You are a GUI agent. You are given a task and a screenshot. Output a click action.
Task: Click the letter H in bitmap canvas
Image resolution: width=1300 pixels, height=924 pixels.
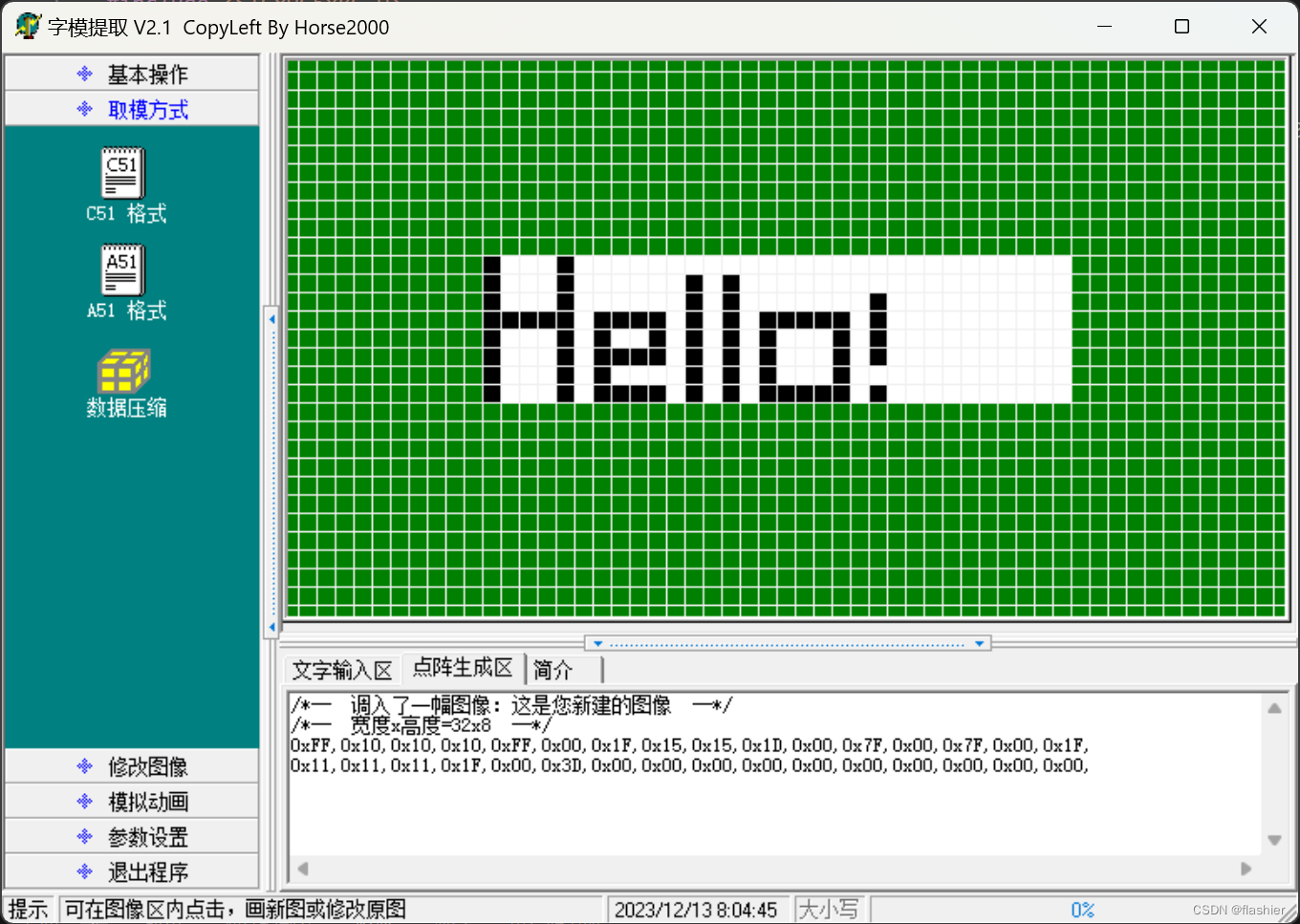pos(529,329)
